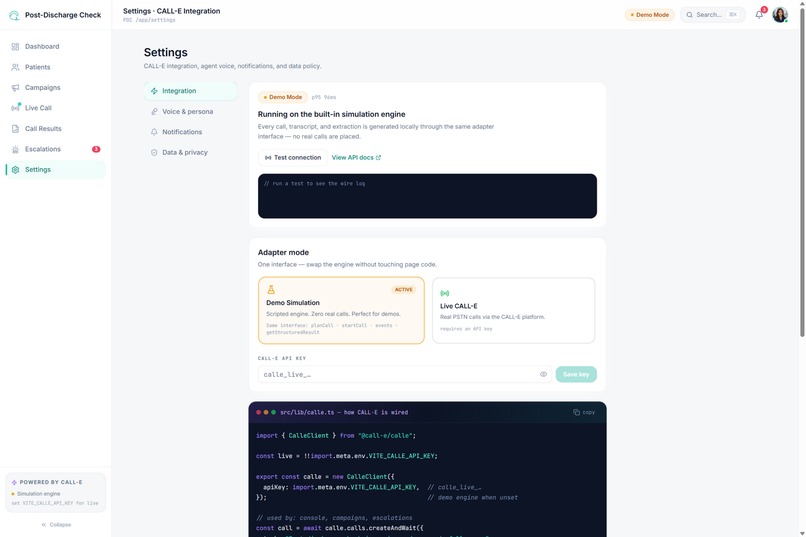Screen dimensions: 806x537
Task: Open the View API docs link
Action: [x=356, y=158]
